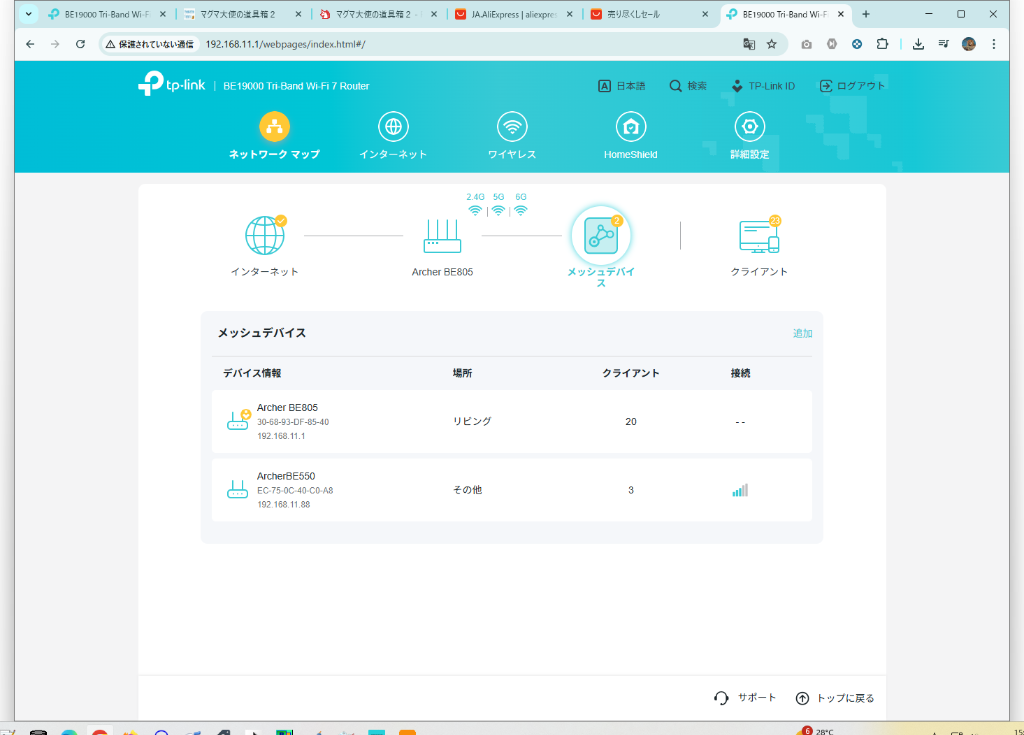Open the Network Map (ネットワーク マップ) icon
1024x735 pixels.
(x=274, y=127)
